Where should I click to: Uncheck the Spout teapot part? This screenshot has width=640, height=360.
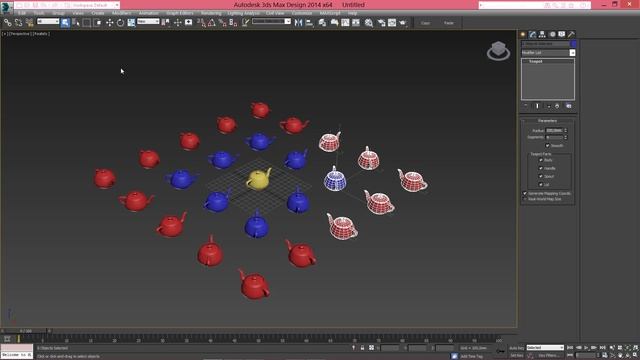click(x=541, y=176)
